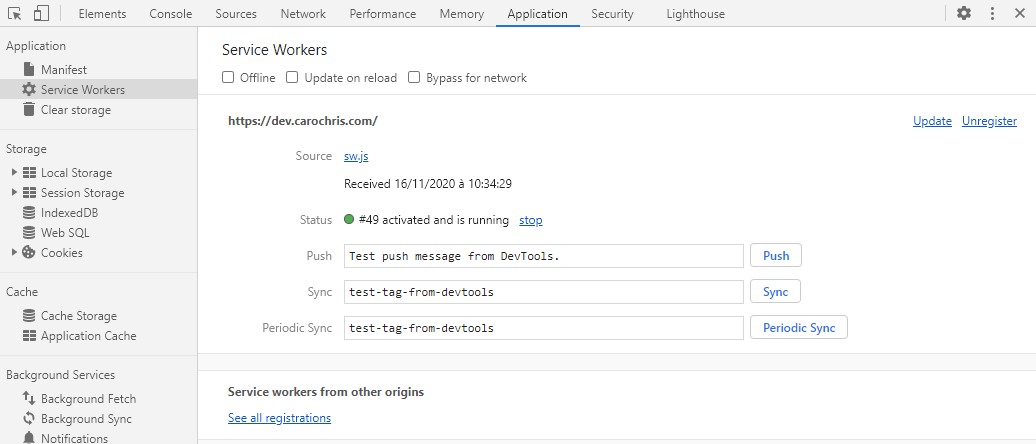Expand the Session Storage tree node

(15, 192)
